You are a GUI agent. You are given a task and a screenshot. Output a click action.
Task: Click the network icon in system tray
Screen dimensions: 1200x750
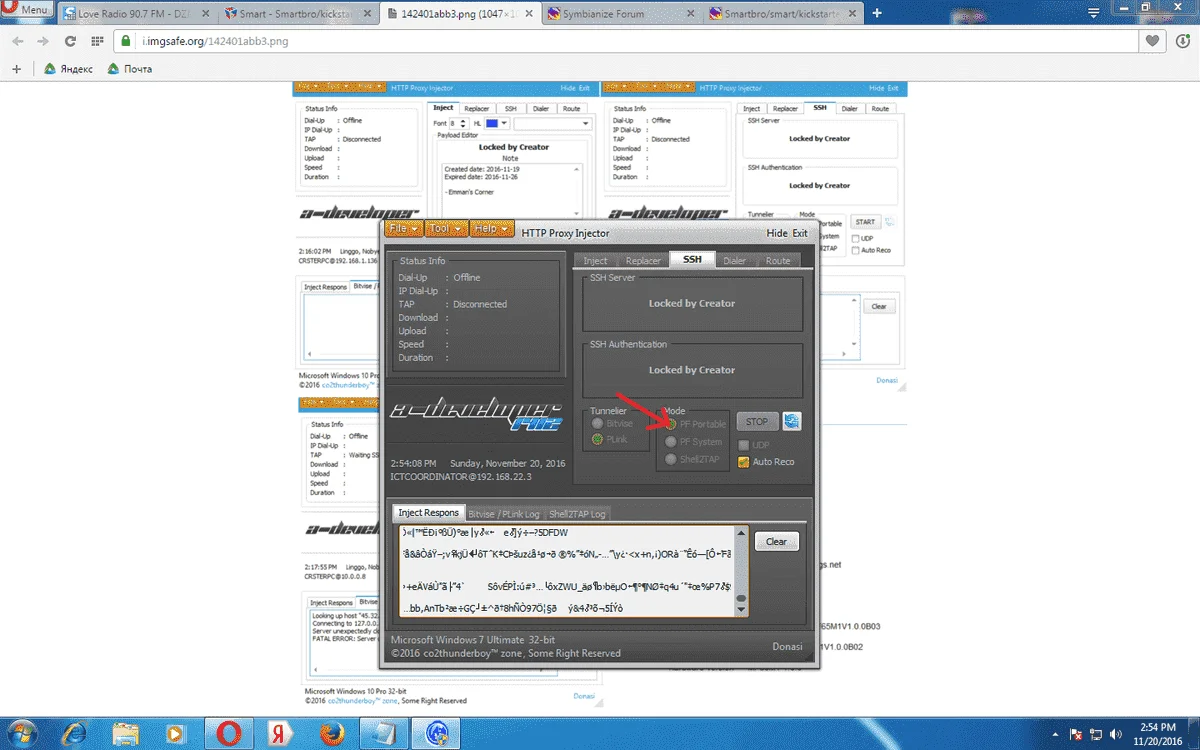point(1095,733)
